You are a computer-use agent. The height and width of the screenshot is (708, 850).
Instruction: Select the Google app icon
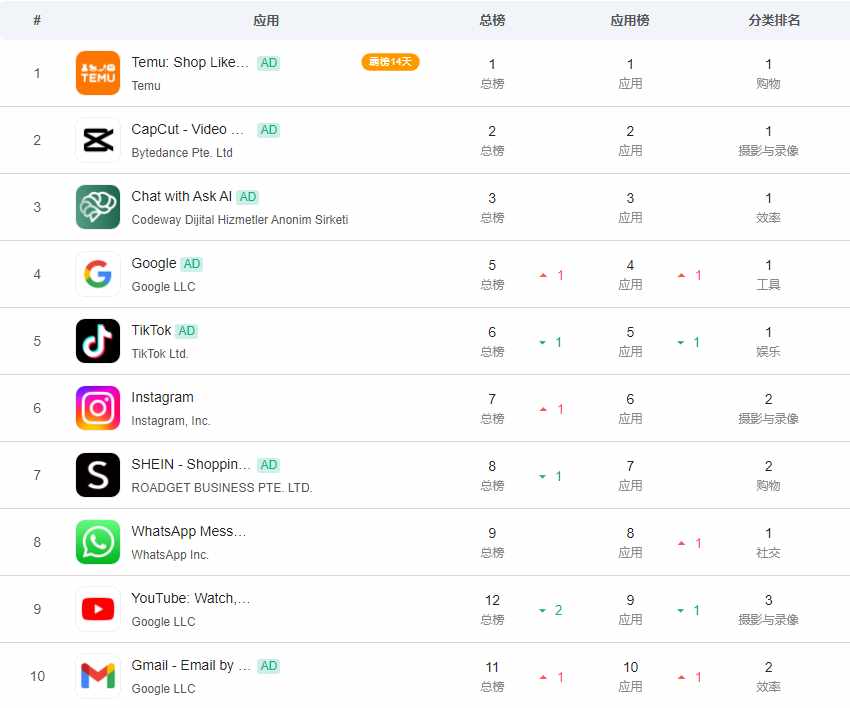coord(98,274)
